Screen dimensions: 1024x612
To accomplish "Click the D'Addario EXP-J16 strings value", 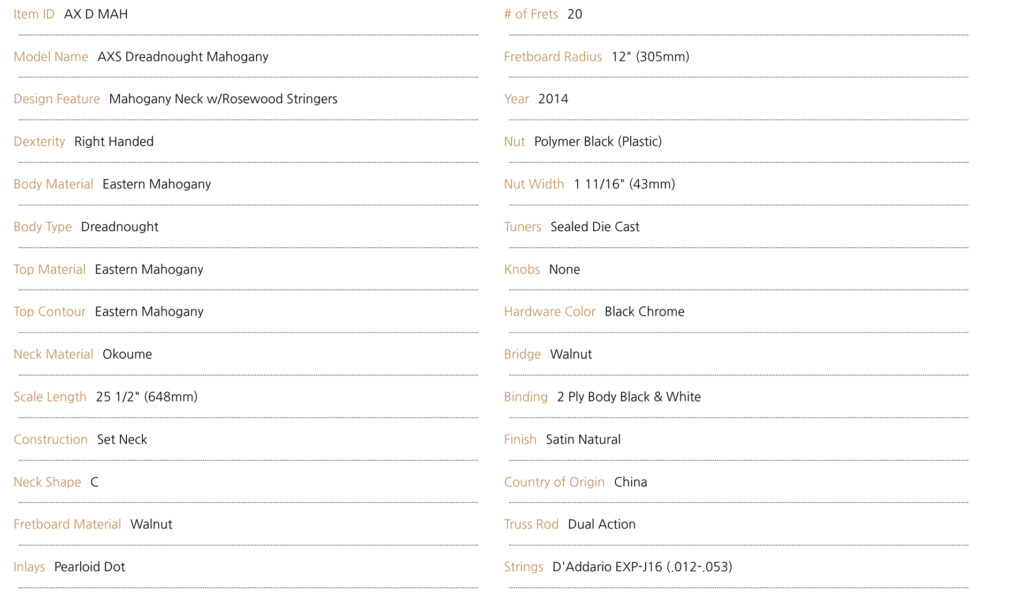I will point(642,567).
